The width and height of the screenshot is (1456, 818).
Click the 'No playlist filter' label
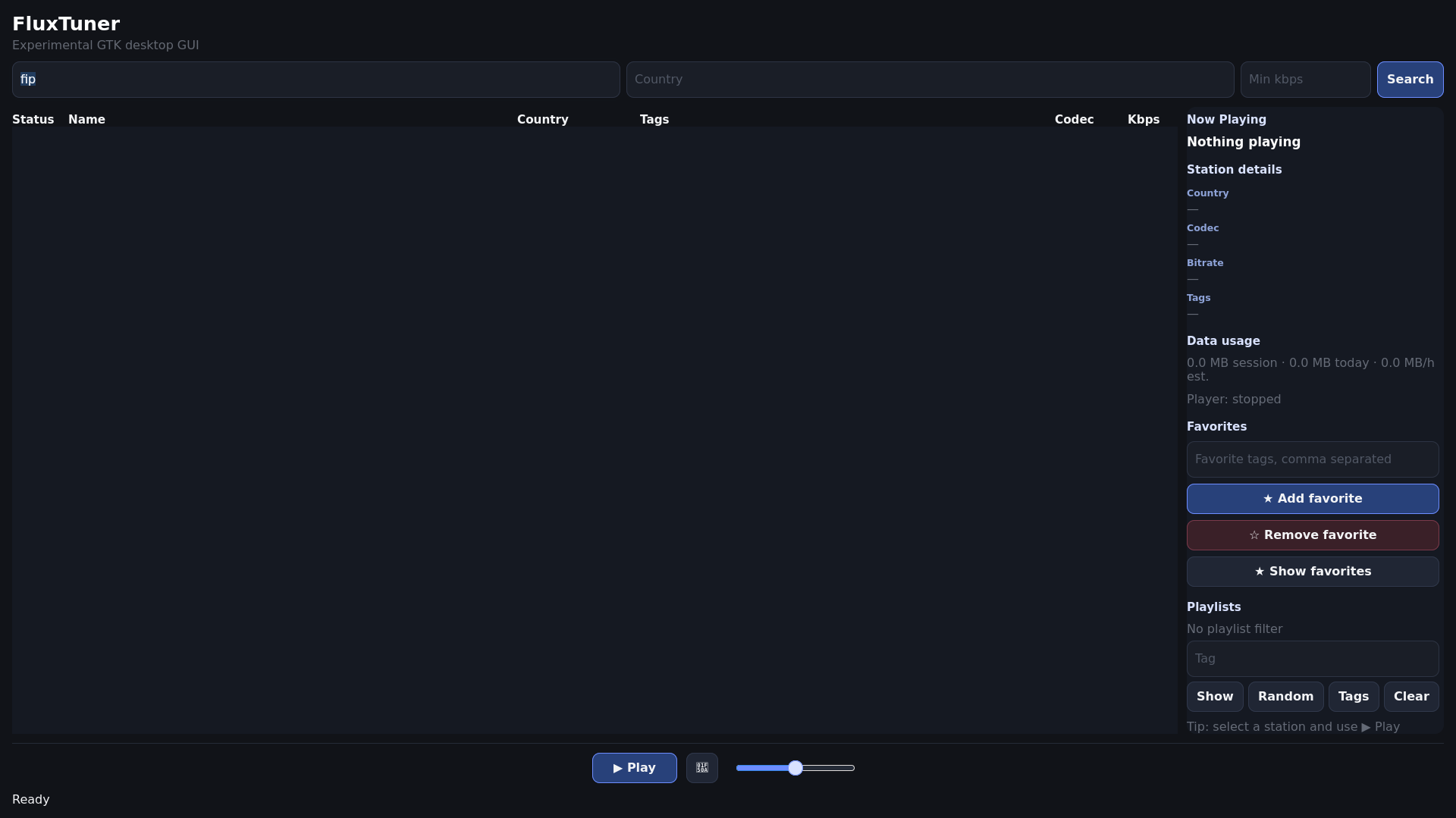tap(1234, 629)
